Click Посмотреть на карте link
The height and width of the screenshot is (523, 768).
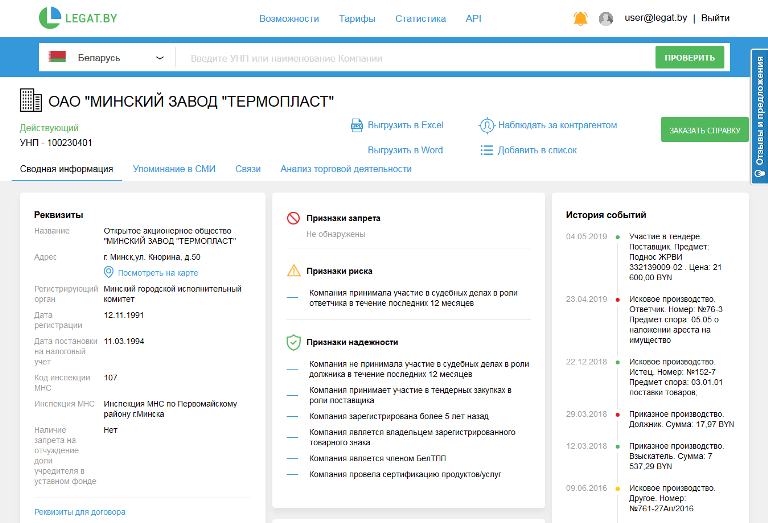[158, 273]
